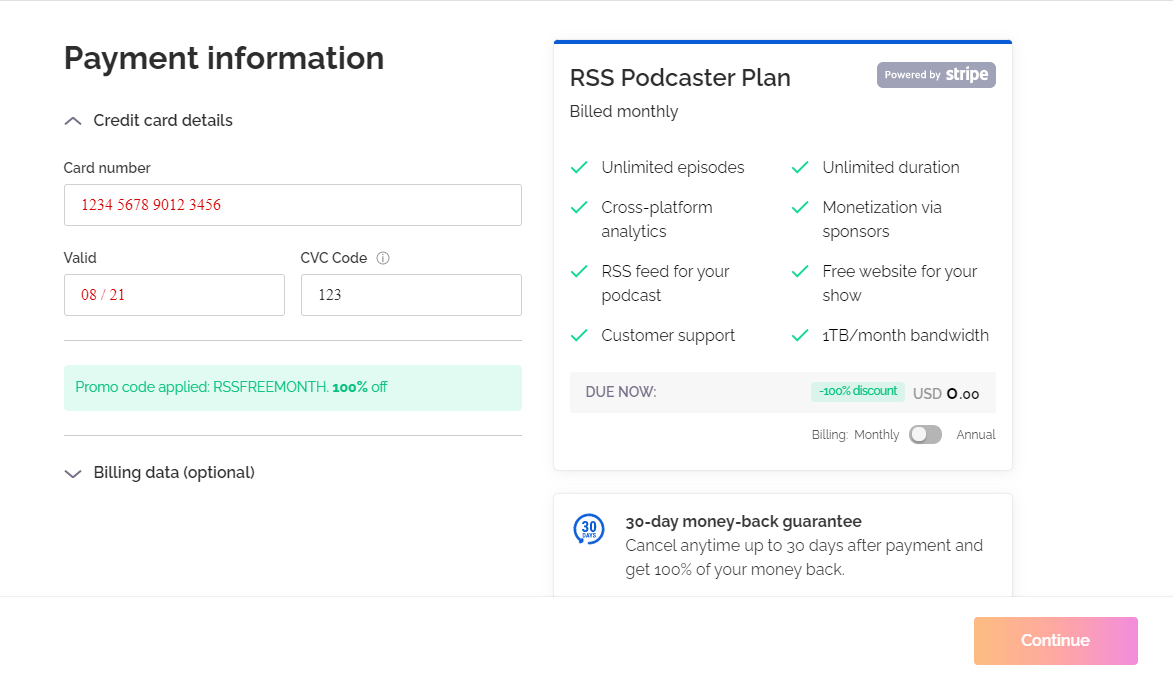Viewport: 1173px width, 675px height.
Task: Click the Powered by Stripe badge
Action: point(936,74)
